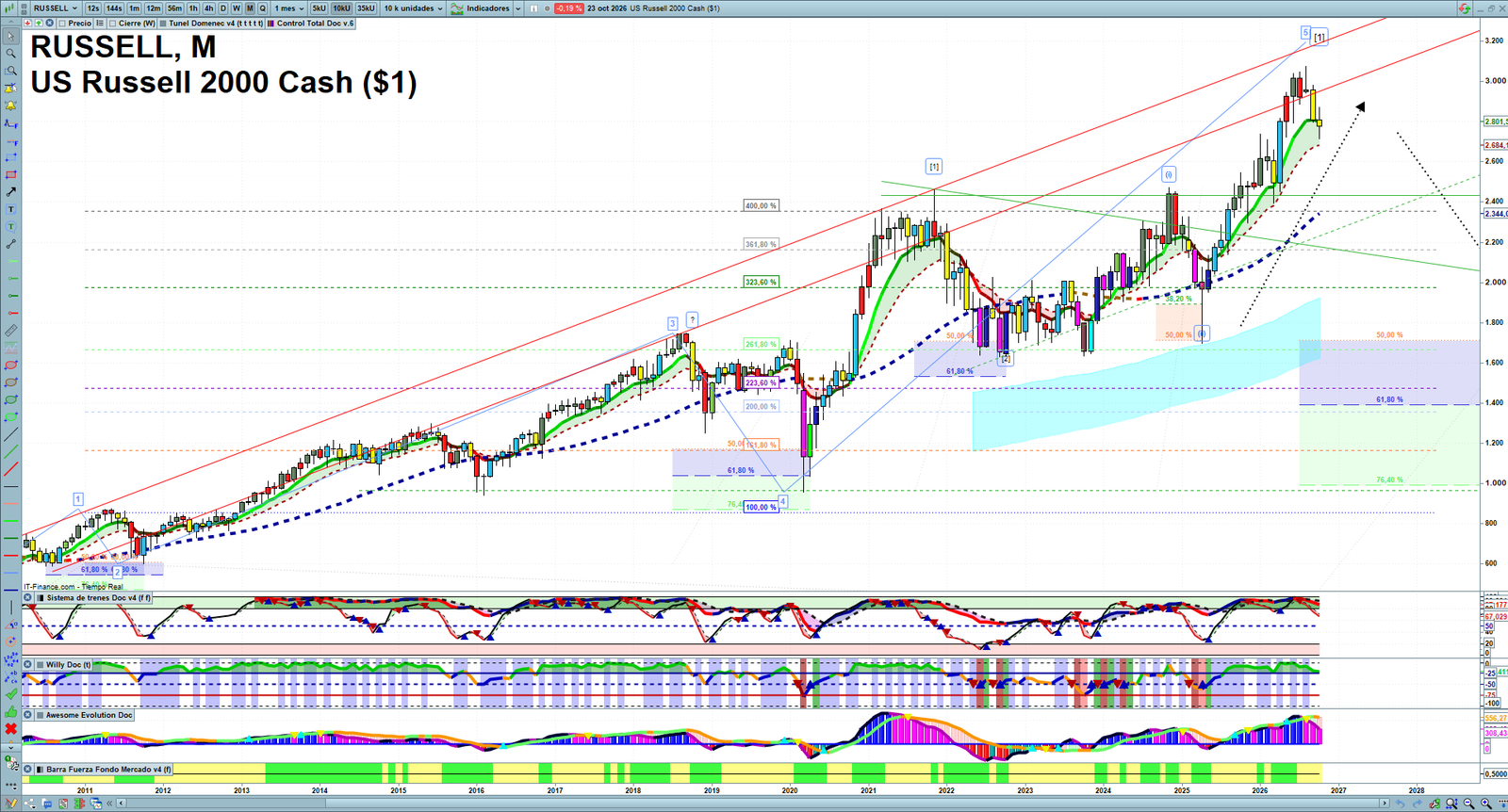
Task: Switch to the 1h timeframe
Action: pyautogui.click(x=193, y=8)
